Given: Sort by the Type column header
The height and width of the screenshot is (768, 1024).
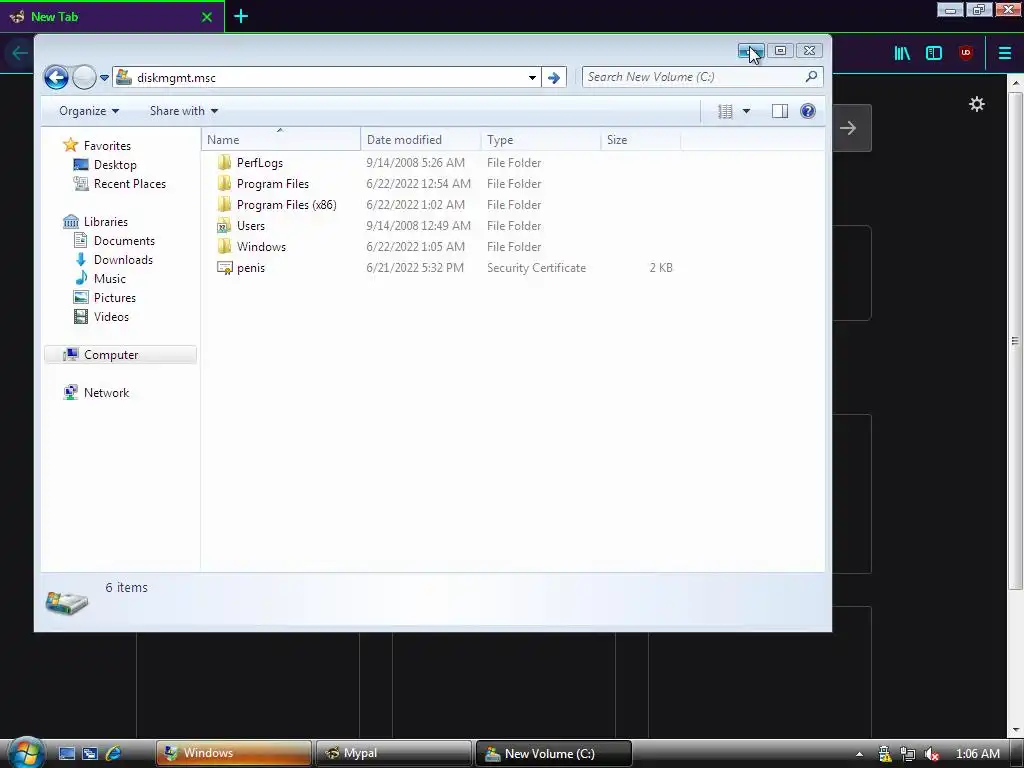Looking at the screenshot, I should click(x=541, y=140).
